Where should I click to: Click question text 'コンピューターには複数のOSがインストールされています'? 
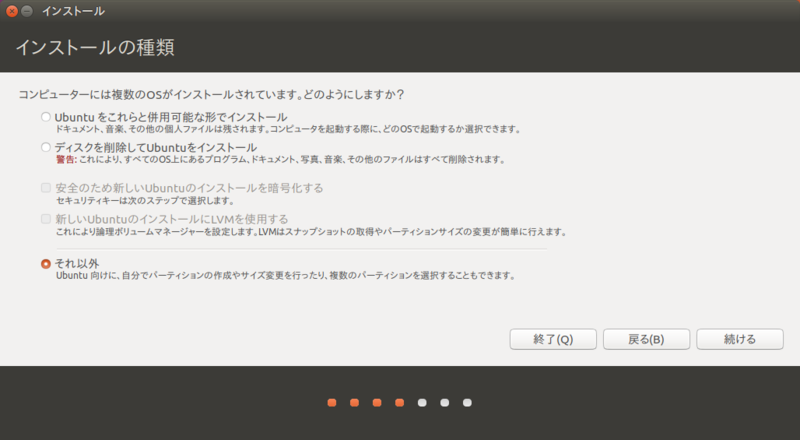tap(160, 95)
